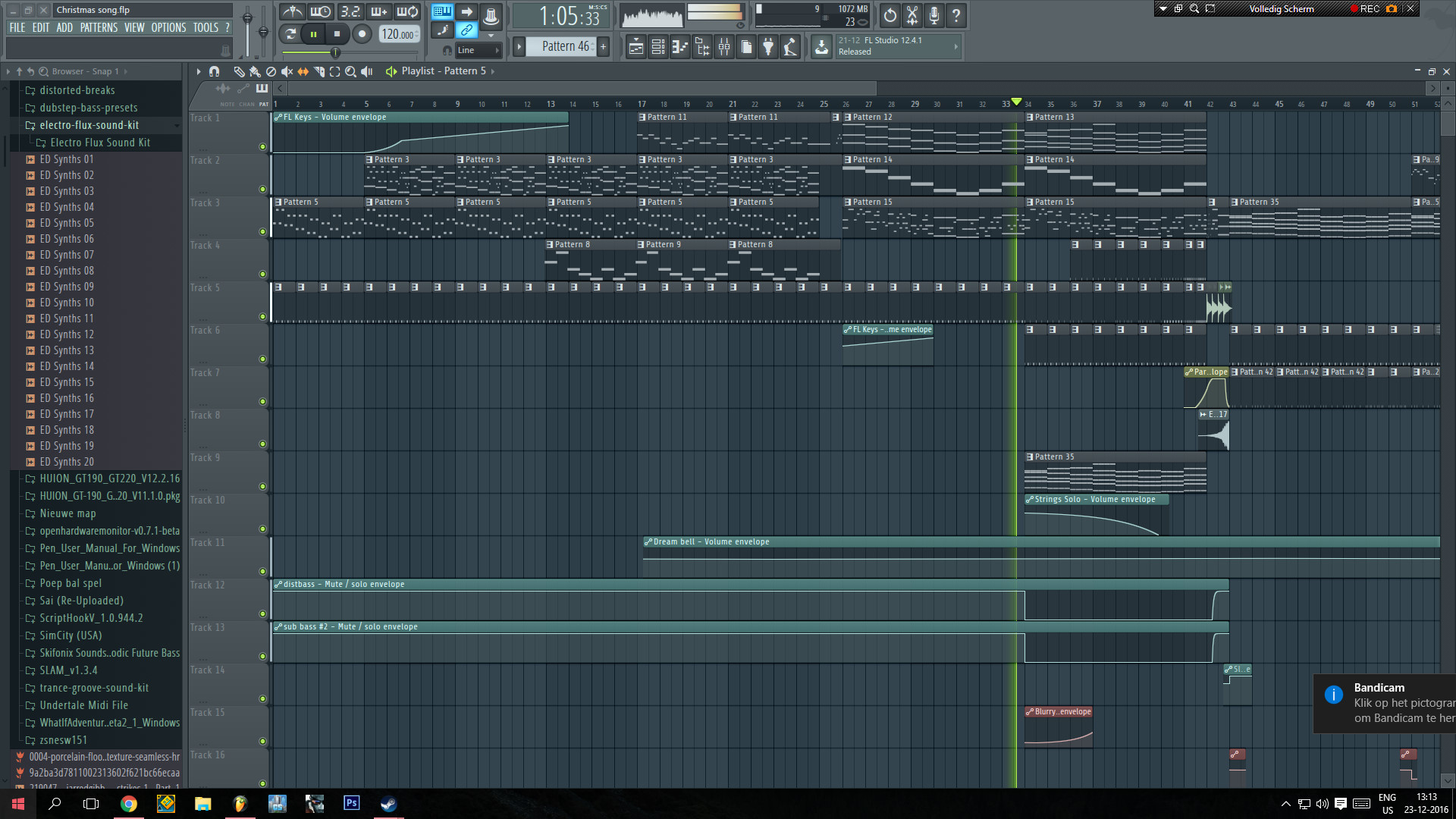Image resolution: width=1456 pixels, height=819 pixels.
Task: Toggle the link/multilink controllers icon
Action: pos(466,30)
